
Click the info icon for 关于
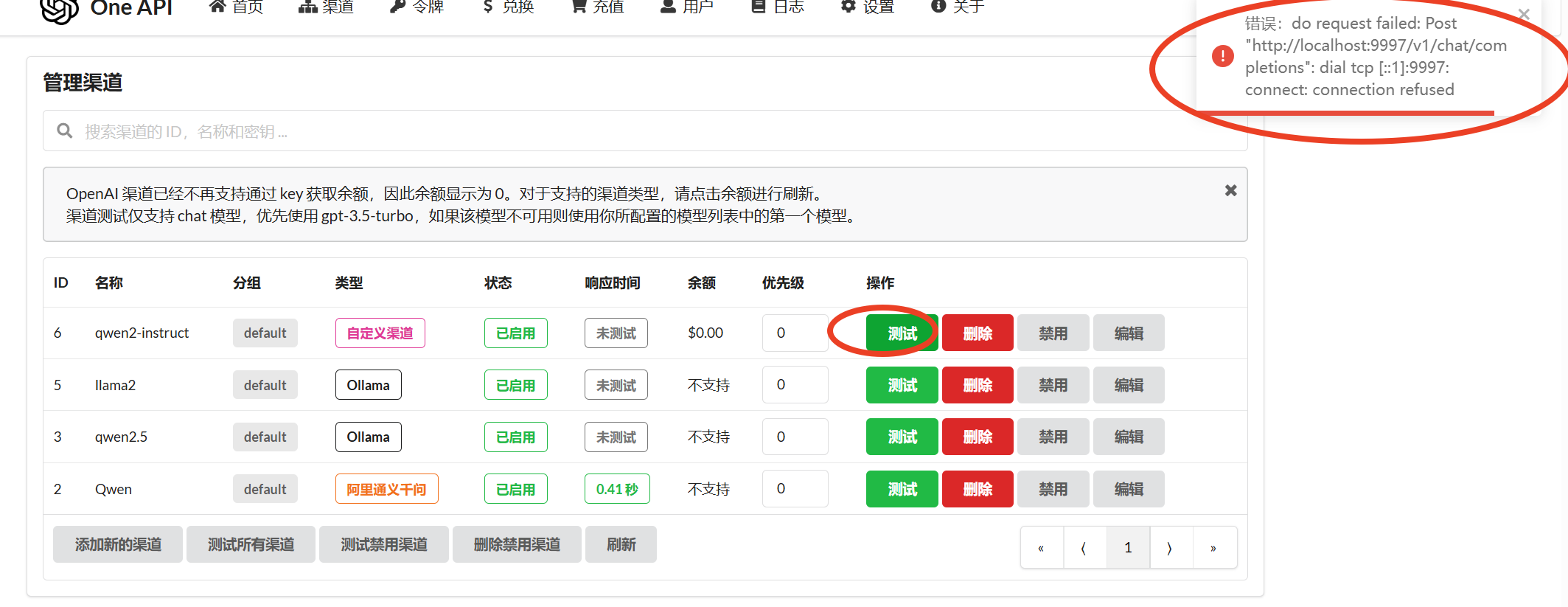938,7
